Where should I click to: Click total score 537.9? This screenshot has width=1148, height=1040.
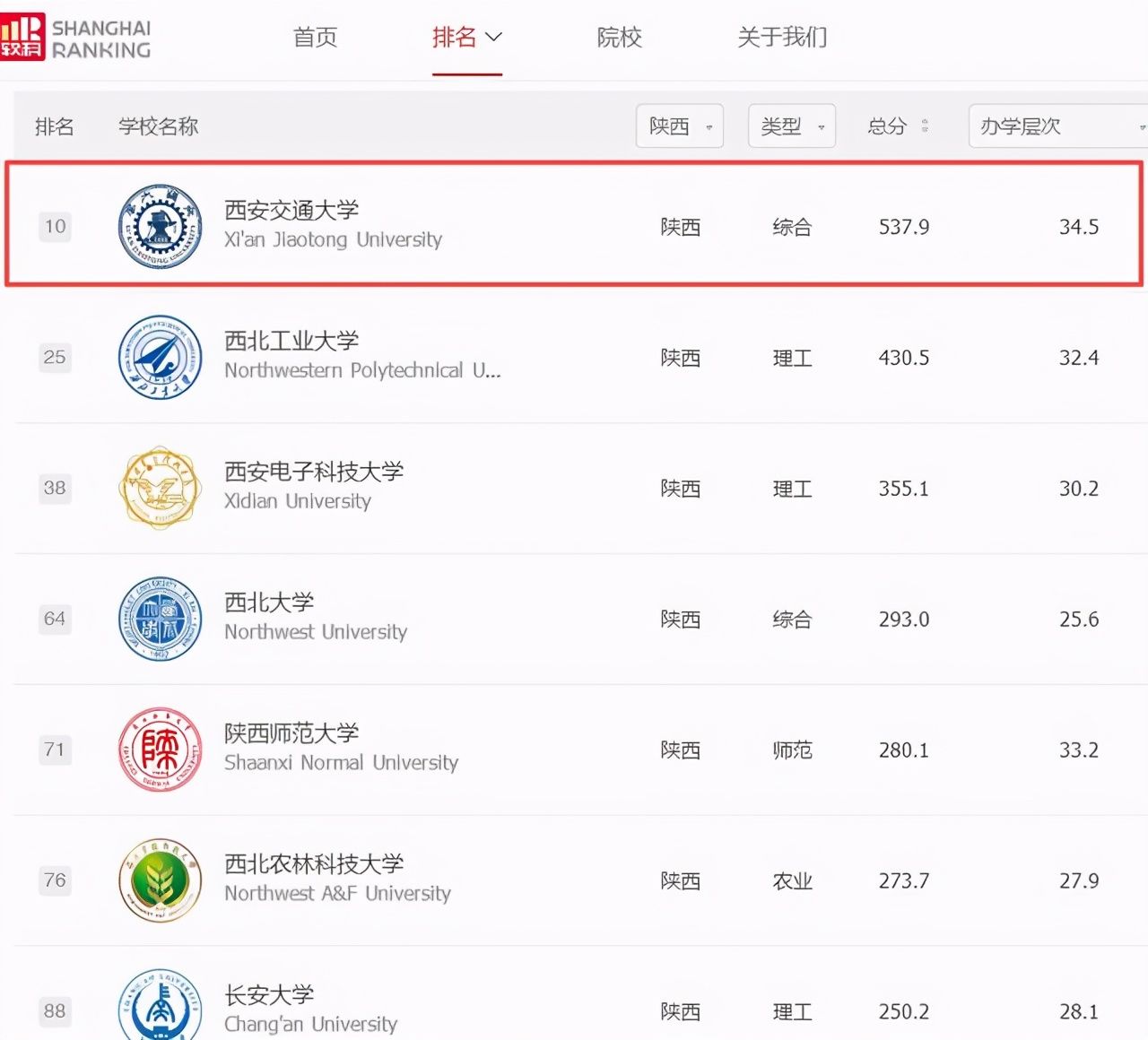coord(904,228)
